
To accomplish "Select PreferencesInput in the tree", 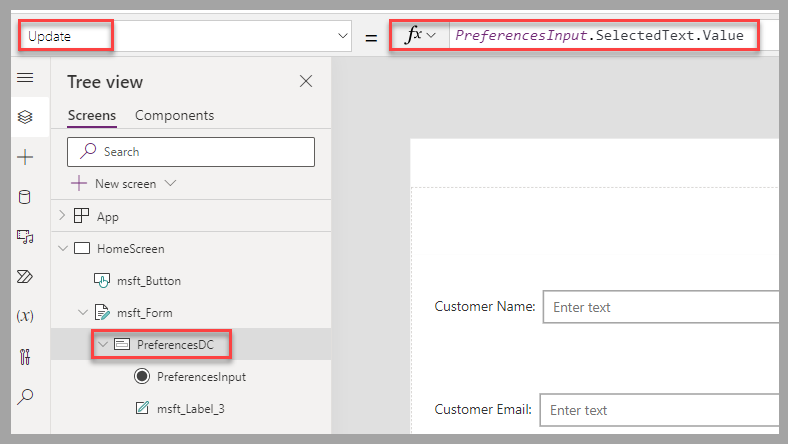I will (202, 377).
